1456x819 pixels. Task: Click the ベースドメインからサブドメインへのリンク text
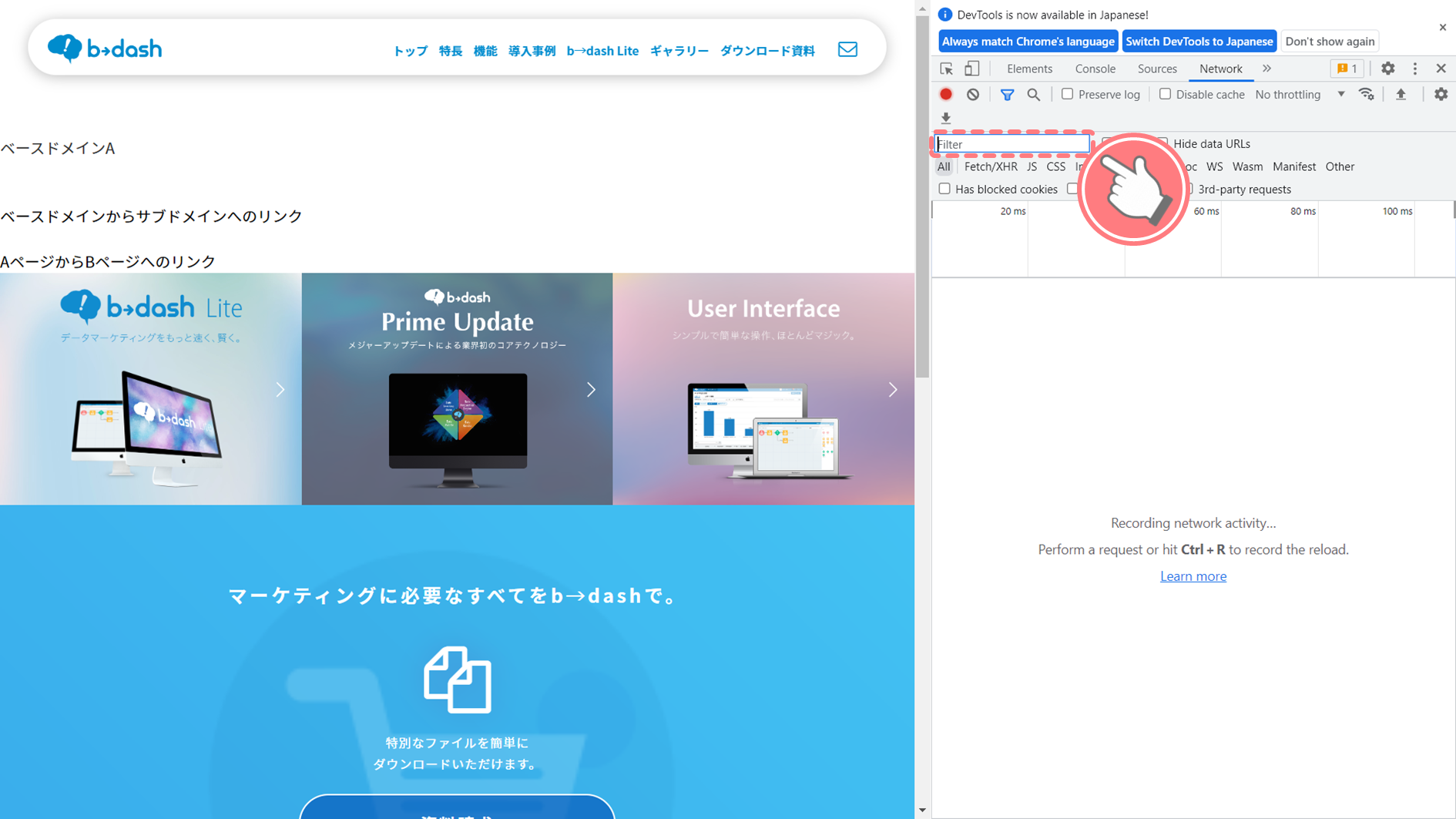pyautogui.click(x=151, y=216)
